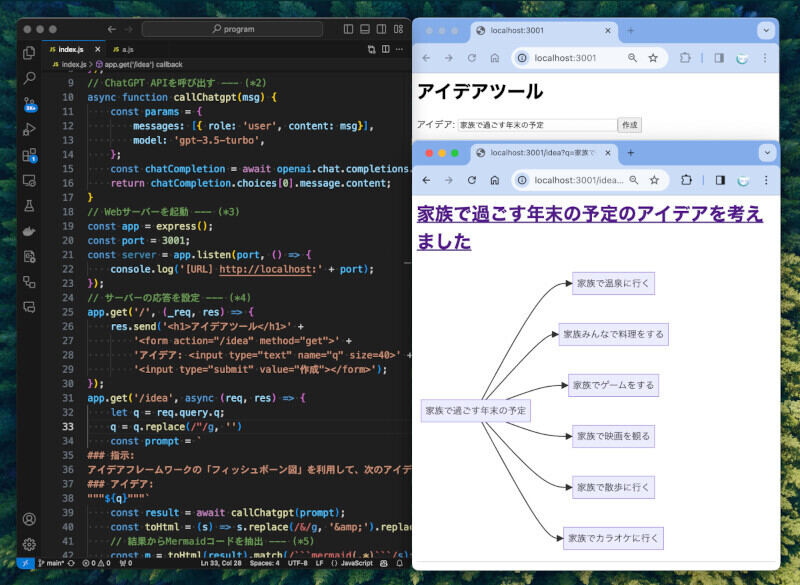800x585 pixels.
Task: Open the Docker view in the activity bar
Action: 29,231
